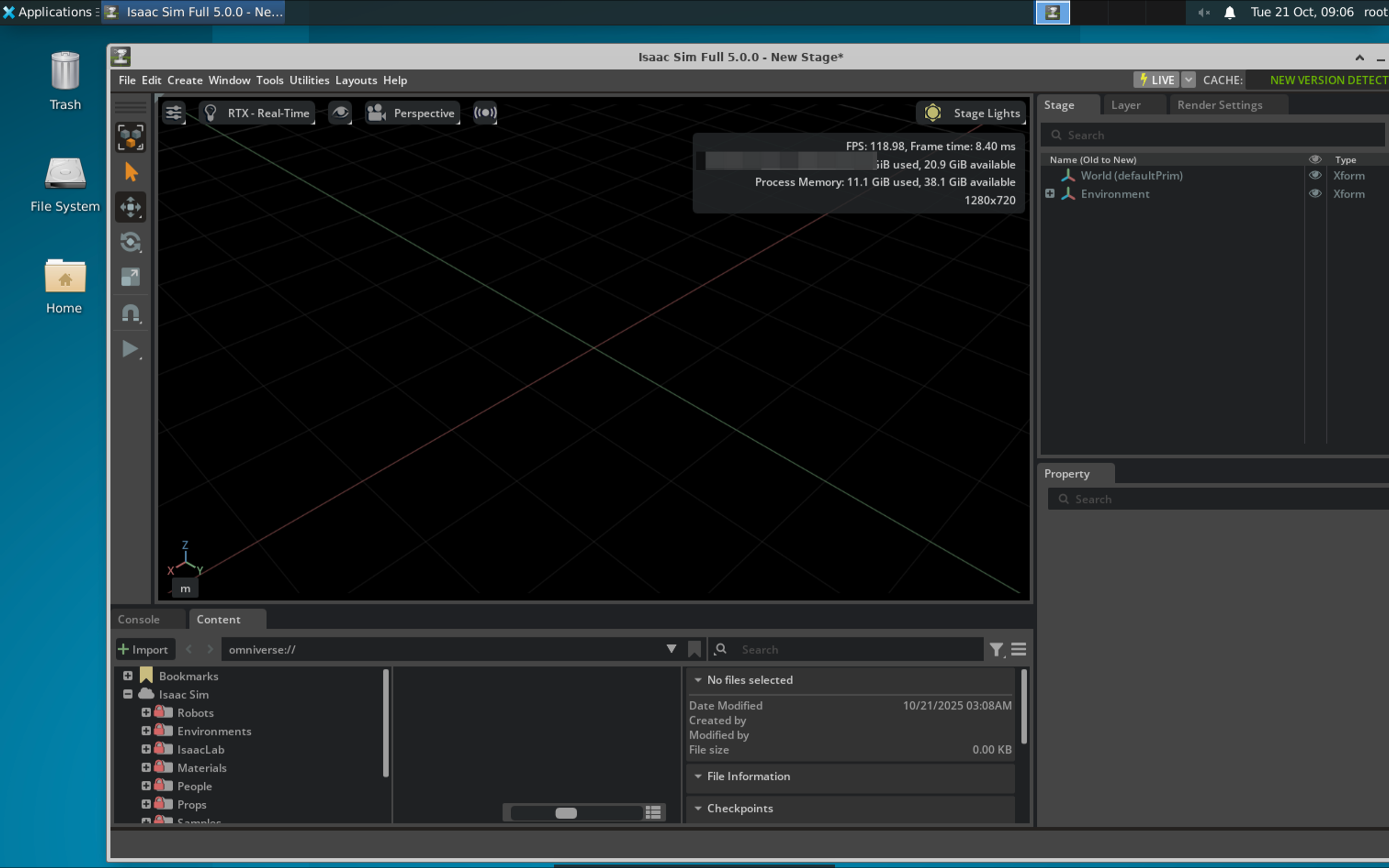Select the Rotate tool in left toolbar
The height and width of the screenshot is (868, 1389).
(130, 242)
